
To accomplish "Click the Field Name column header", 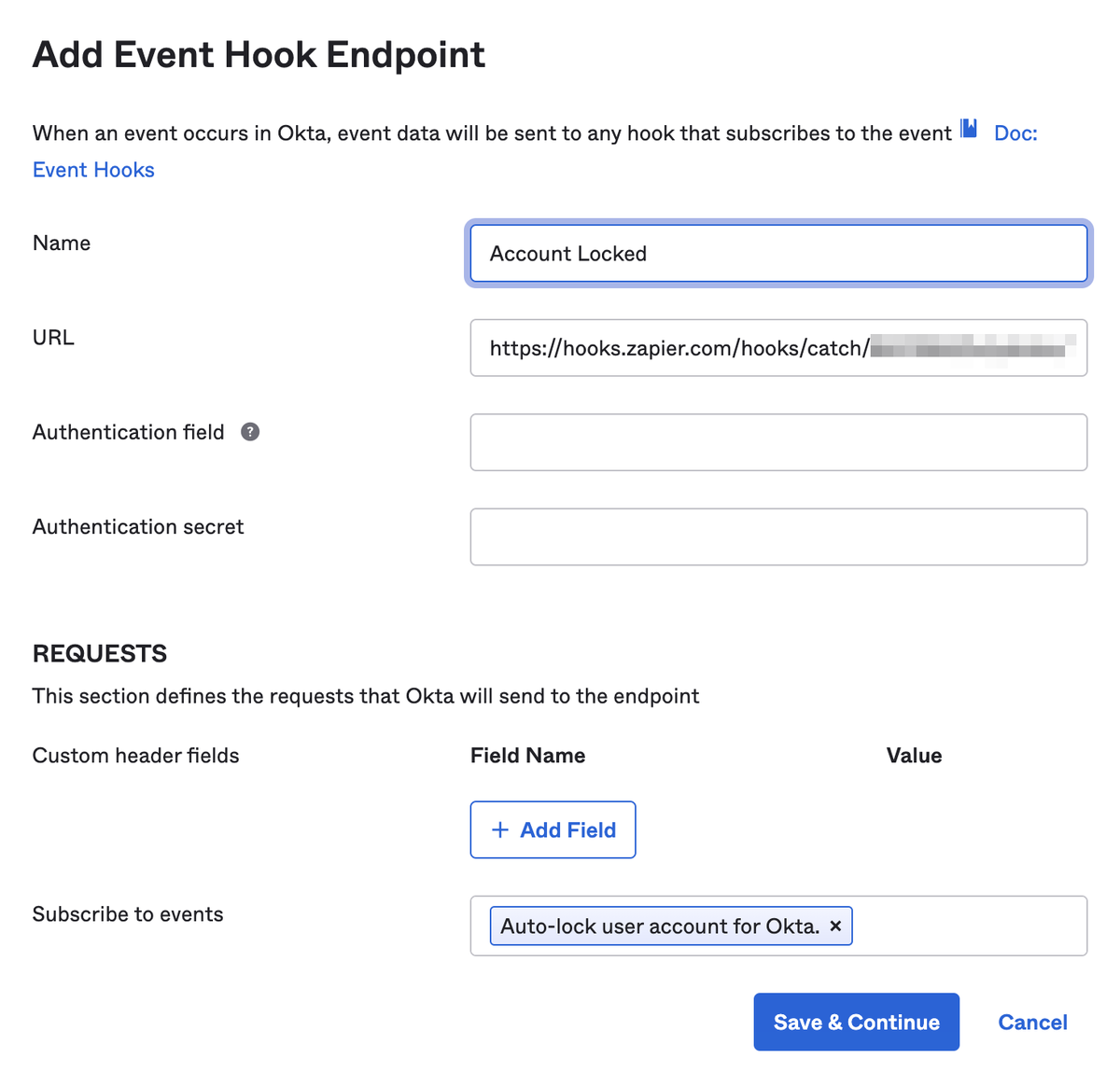I will click(527, 756).
